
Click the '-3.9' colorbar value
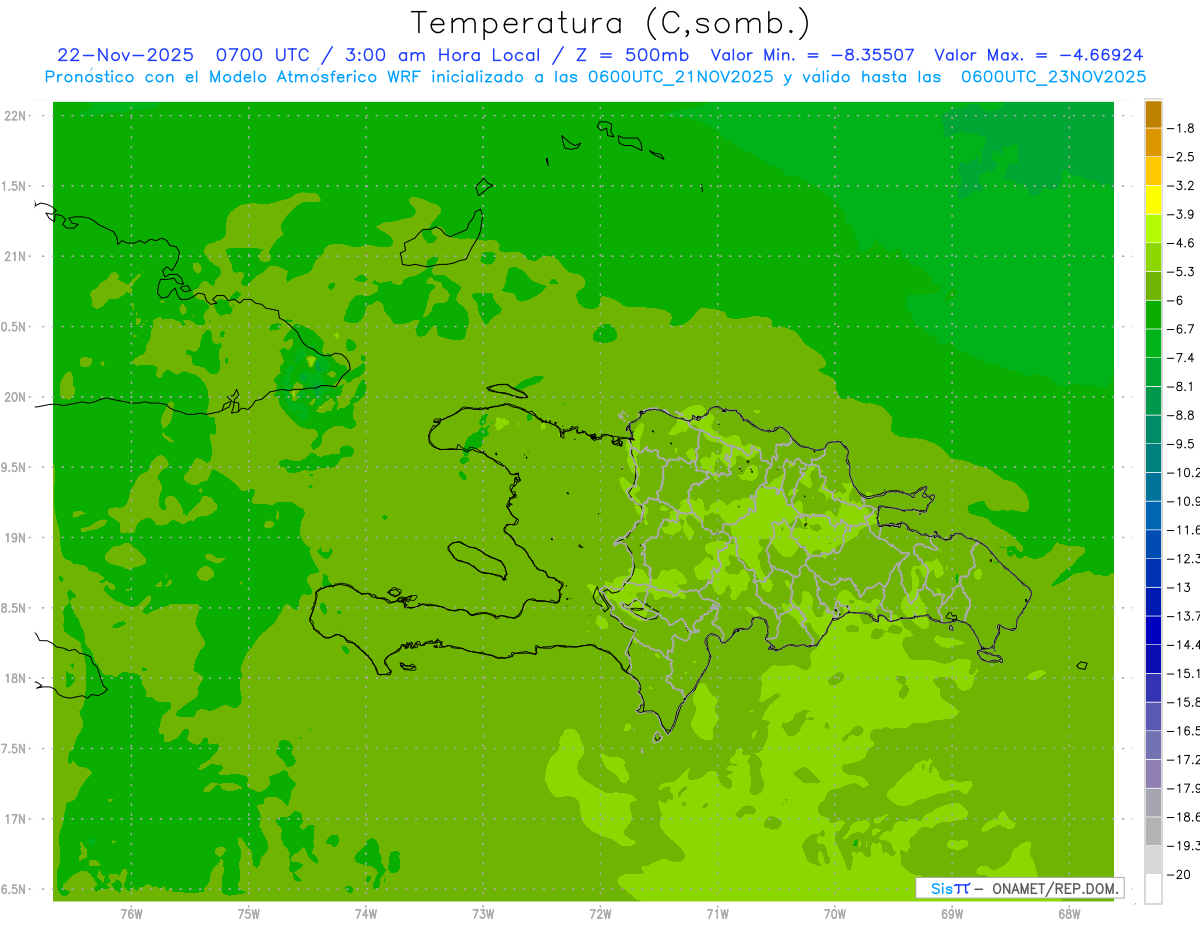[1183, 214]
